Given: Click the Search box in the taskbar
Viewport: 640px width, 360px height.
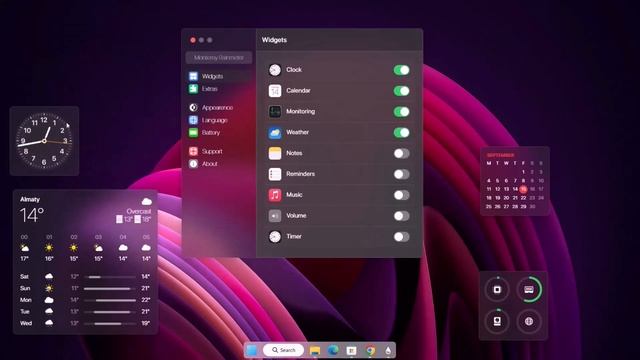Looking at the screenshot, I should pyautogui.click(x=284, y=350).
